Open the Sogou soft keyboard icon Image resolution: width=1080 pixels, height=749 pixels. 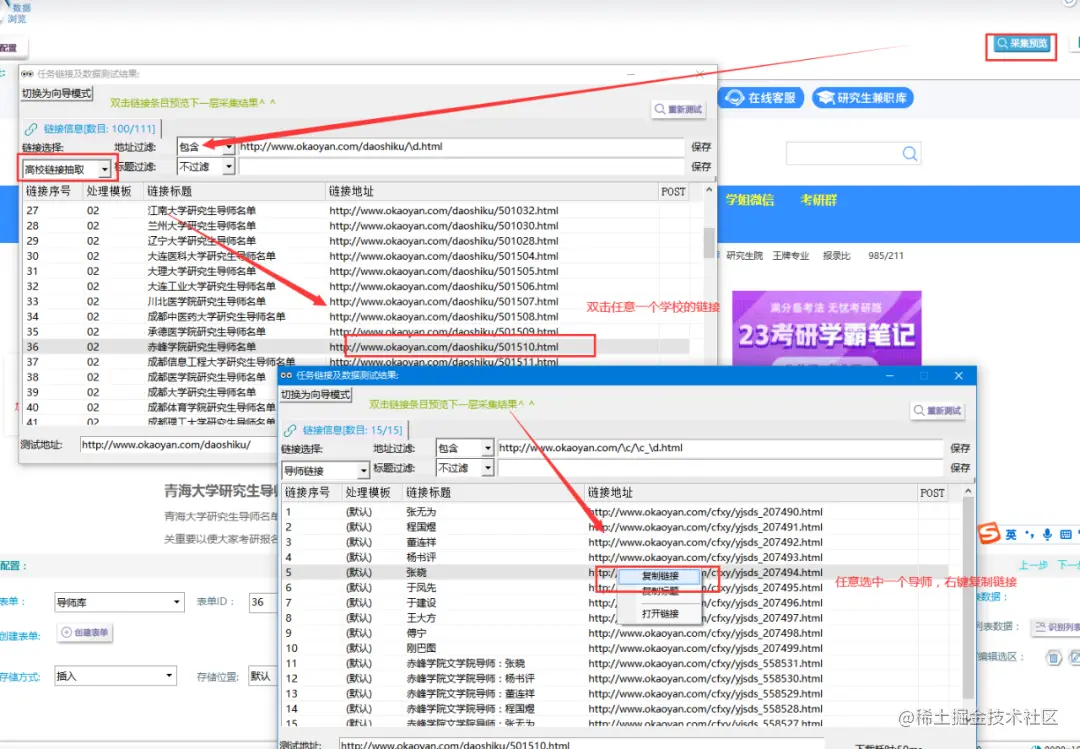1066,535
